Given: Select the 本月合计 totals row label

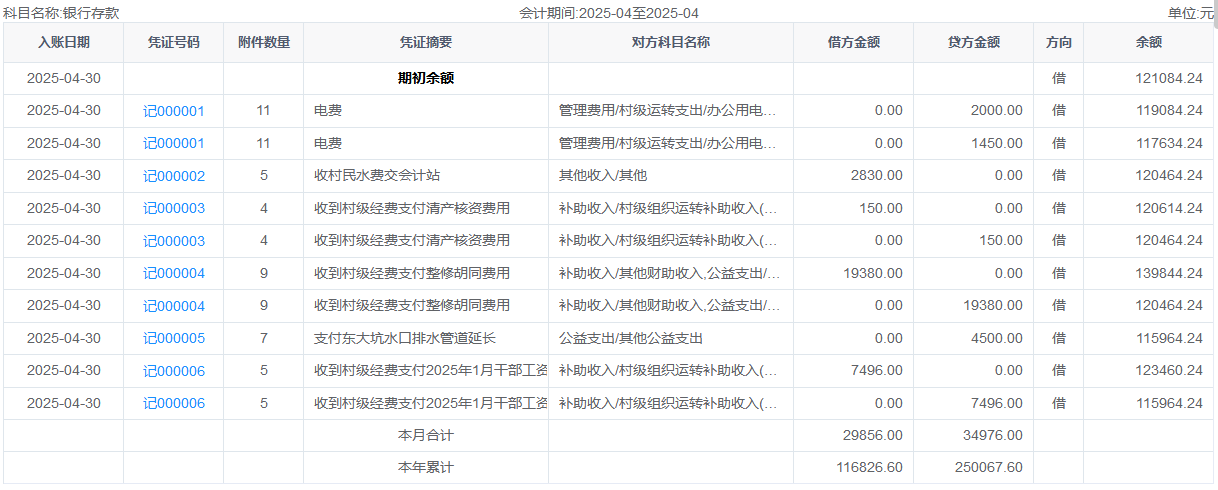Looking at the screenshot, I should pyautogui.click(x=425, y=436).
